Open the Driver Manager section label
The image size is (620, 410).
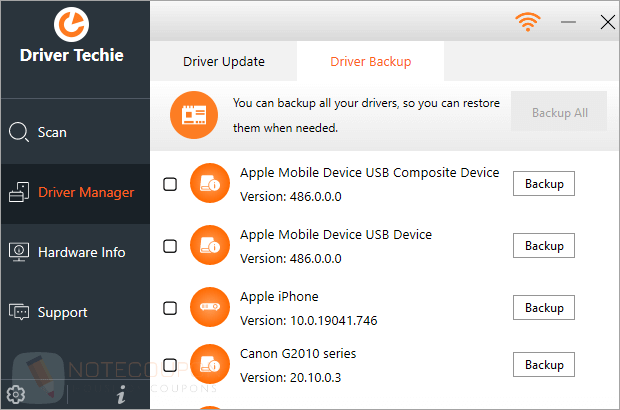(86, 193)
